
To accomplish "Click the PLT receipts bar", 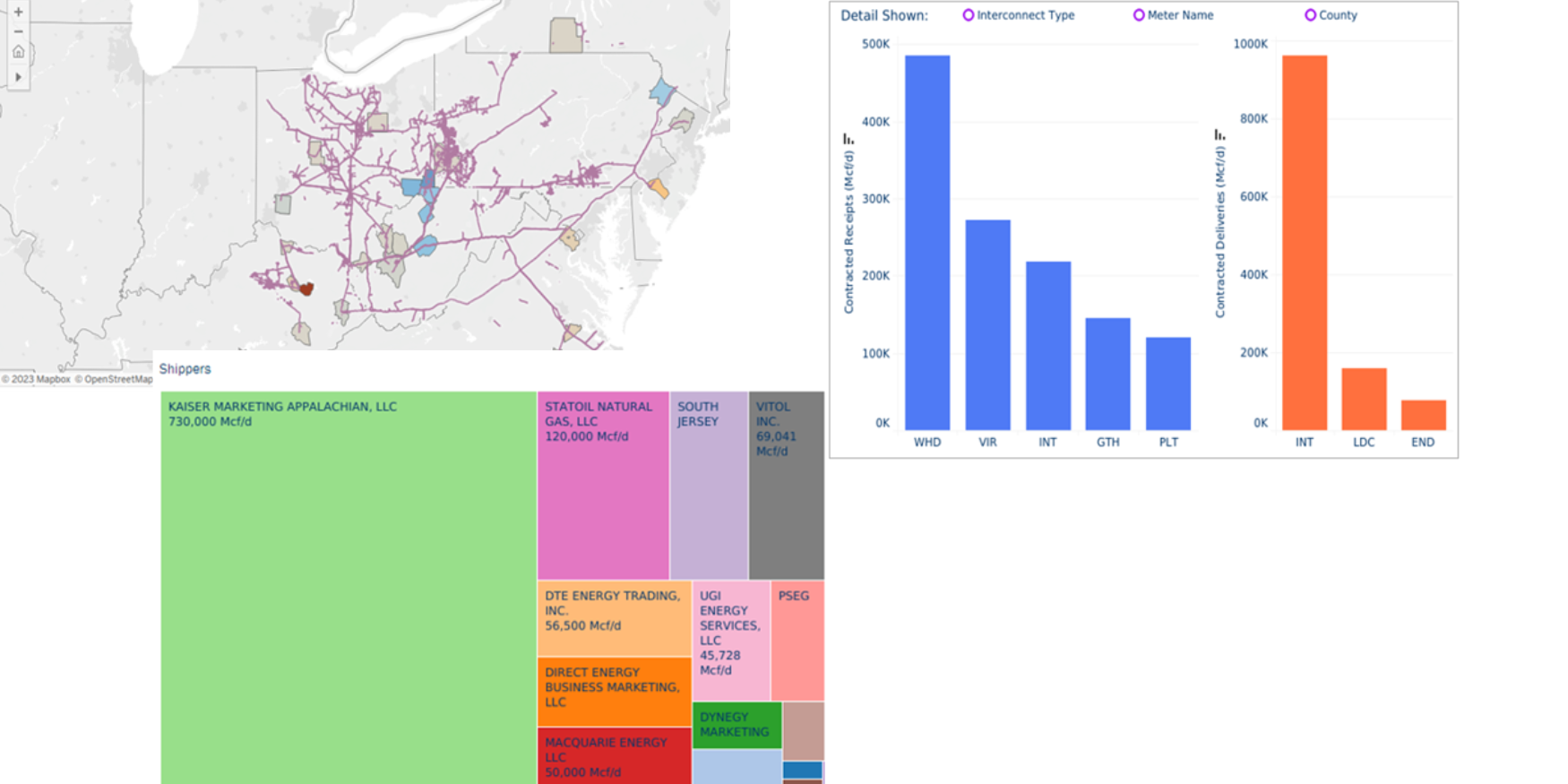I will pos(1168,383).
